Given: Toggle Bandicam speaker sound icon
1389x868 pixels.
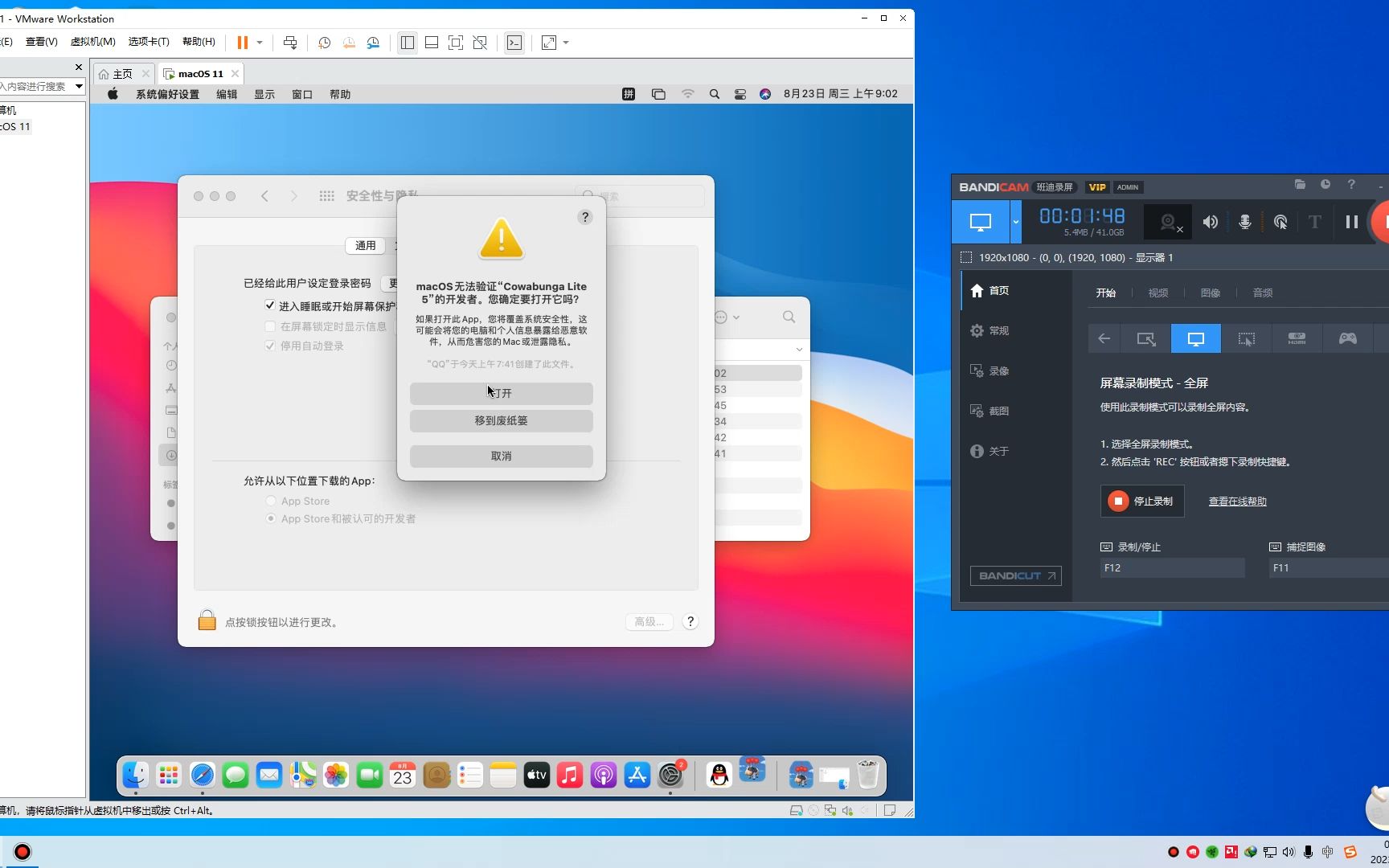Looking at the screenshot, I should (x=1210, y=222).
